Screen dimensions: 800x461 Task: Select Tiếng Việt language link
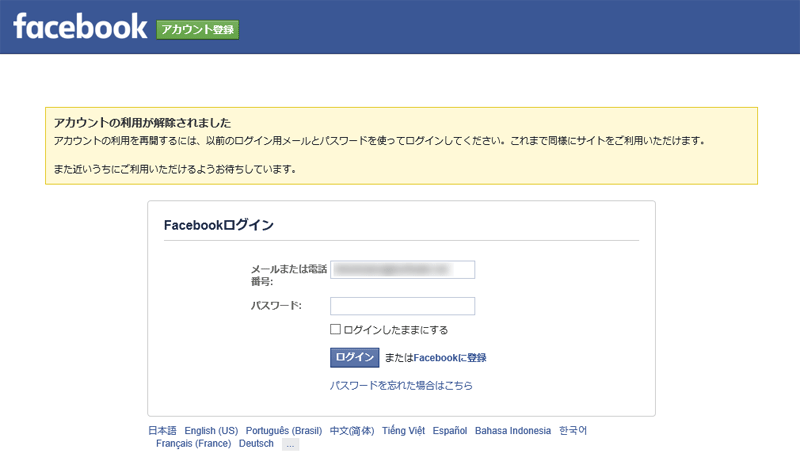click(403, 430)
